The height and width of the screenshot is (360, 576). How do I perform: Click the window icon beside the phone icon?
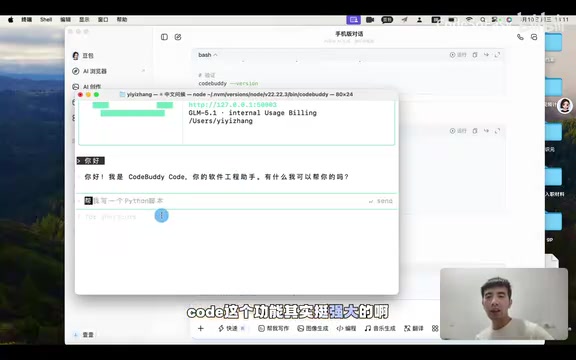(x=534, y=37)
